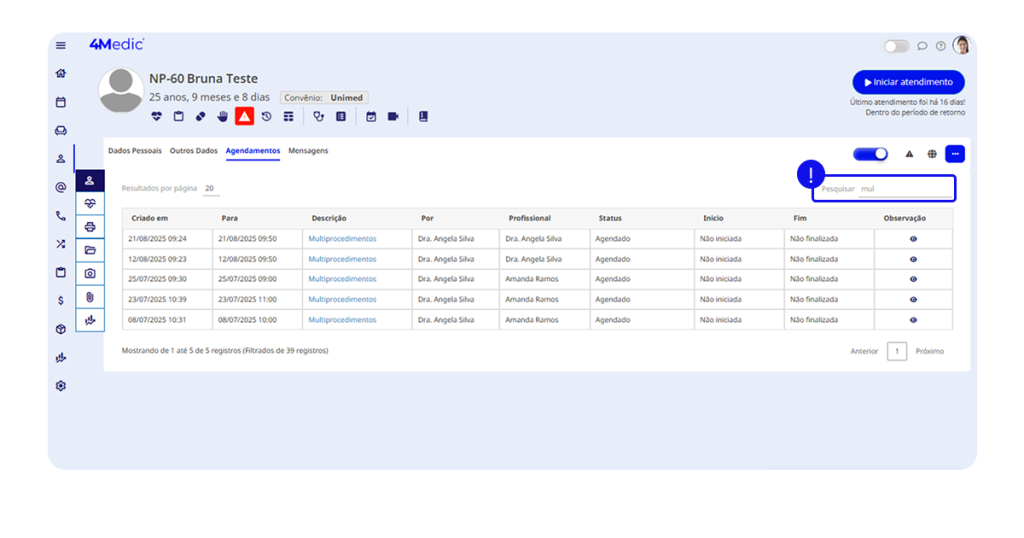Expand the three-dots more options button
The image size is (1024, 538).
pyautogui.click(x=955, y=154)
